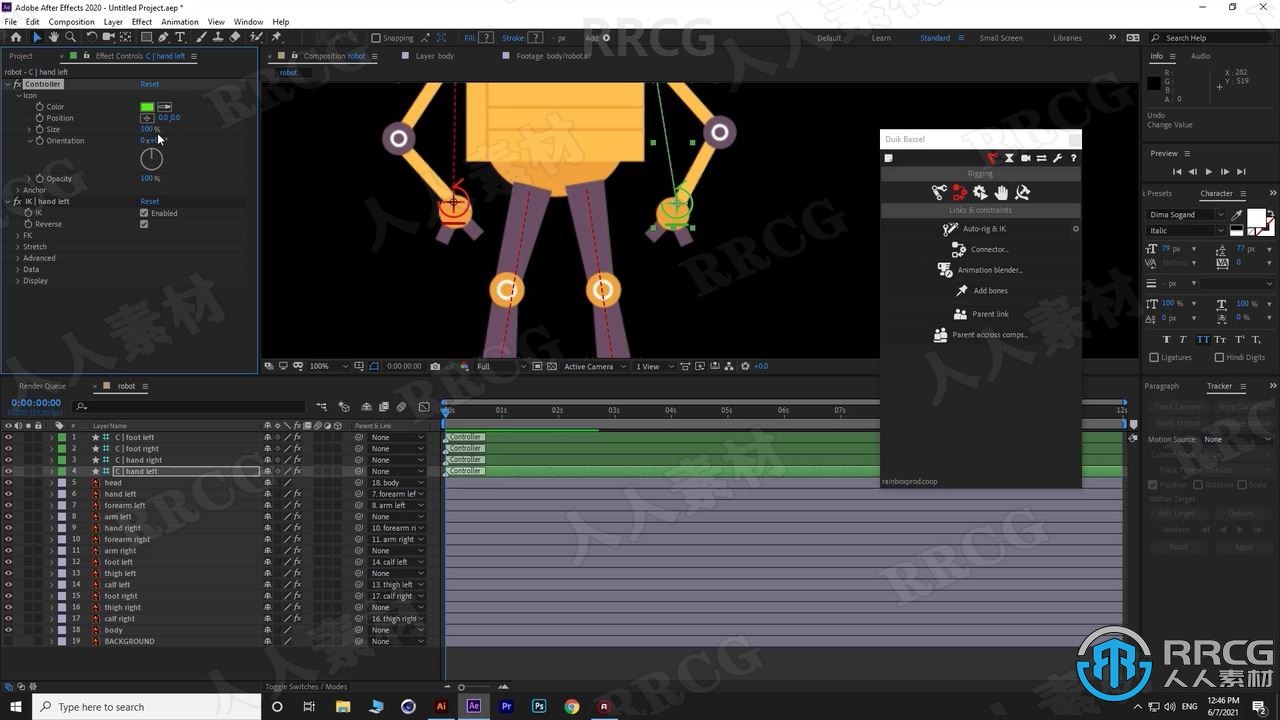Toggle the Snapping checkbox
The width and height of the screenshot is (1280, 720).
(x=376, y=38)
